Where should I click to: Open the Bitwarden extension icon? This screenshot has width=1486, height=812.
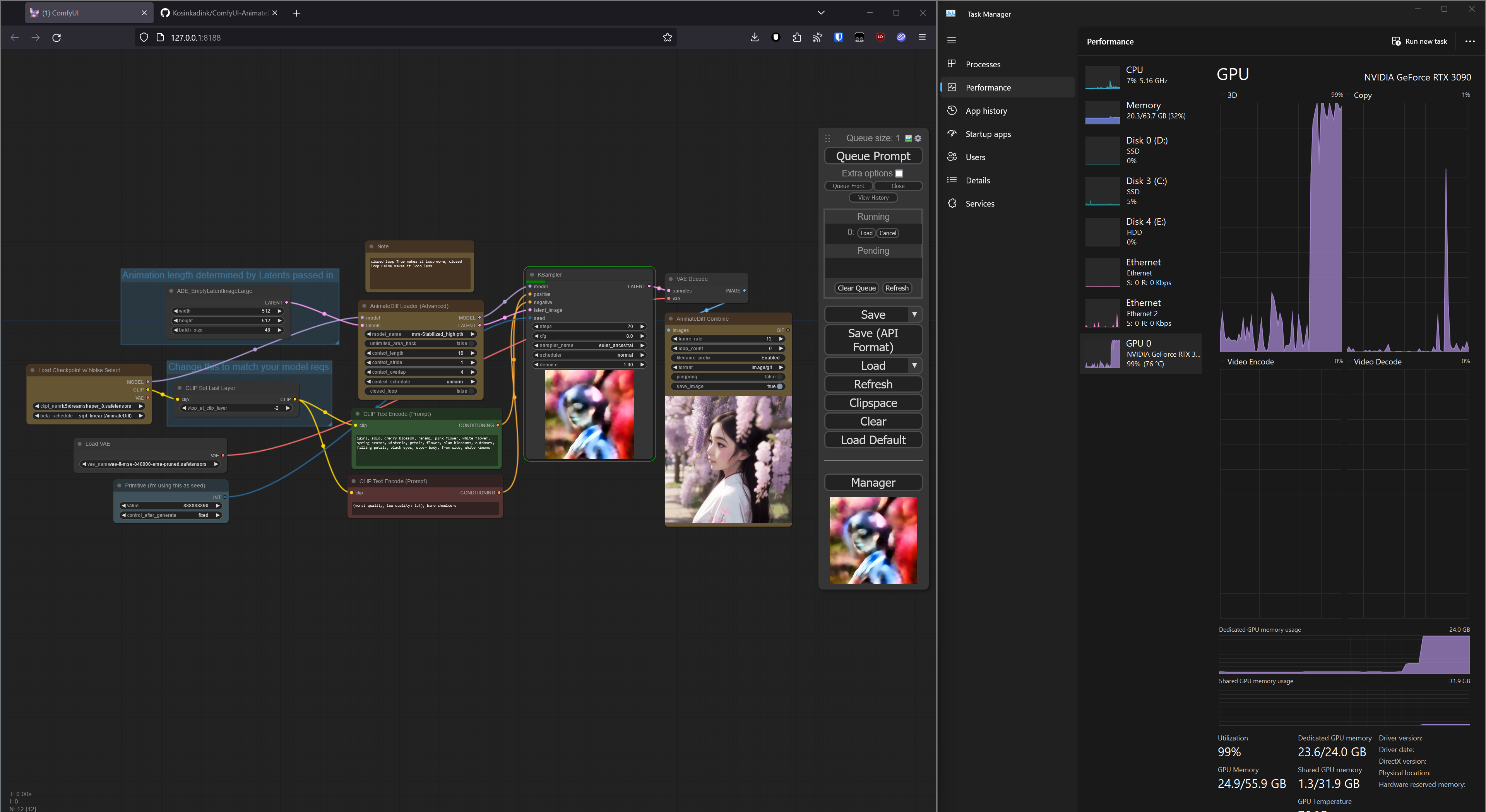click(x=838, y=37)
